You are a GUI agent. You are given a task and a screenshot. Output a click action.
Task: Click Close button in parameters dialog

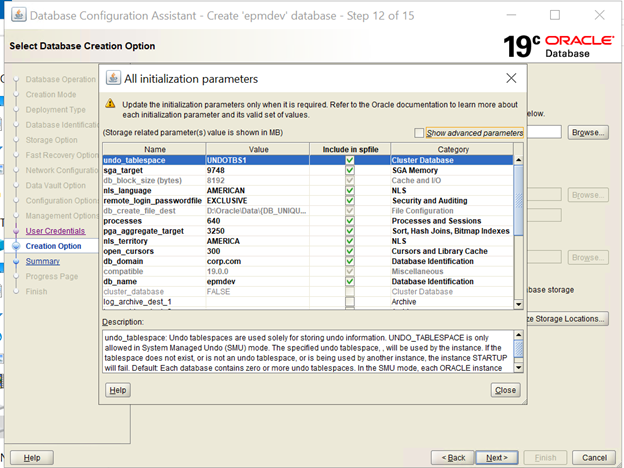click(x=505, y=390)
